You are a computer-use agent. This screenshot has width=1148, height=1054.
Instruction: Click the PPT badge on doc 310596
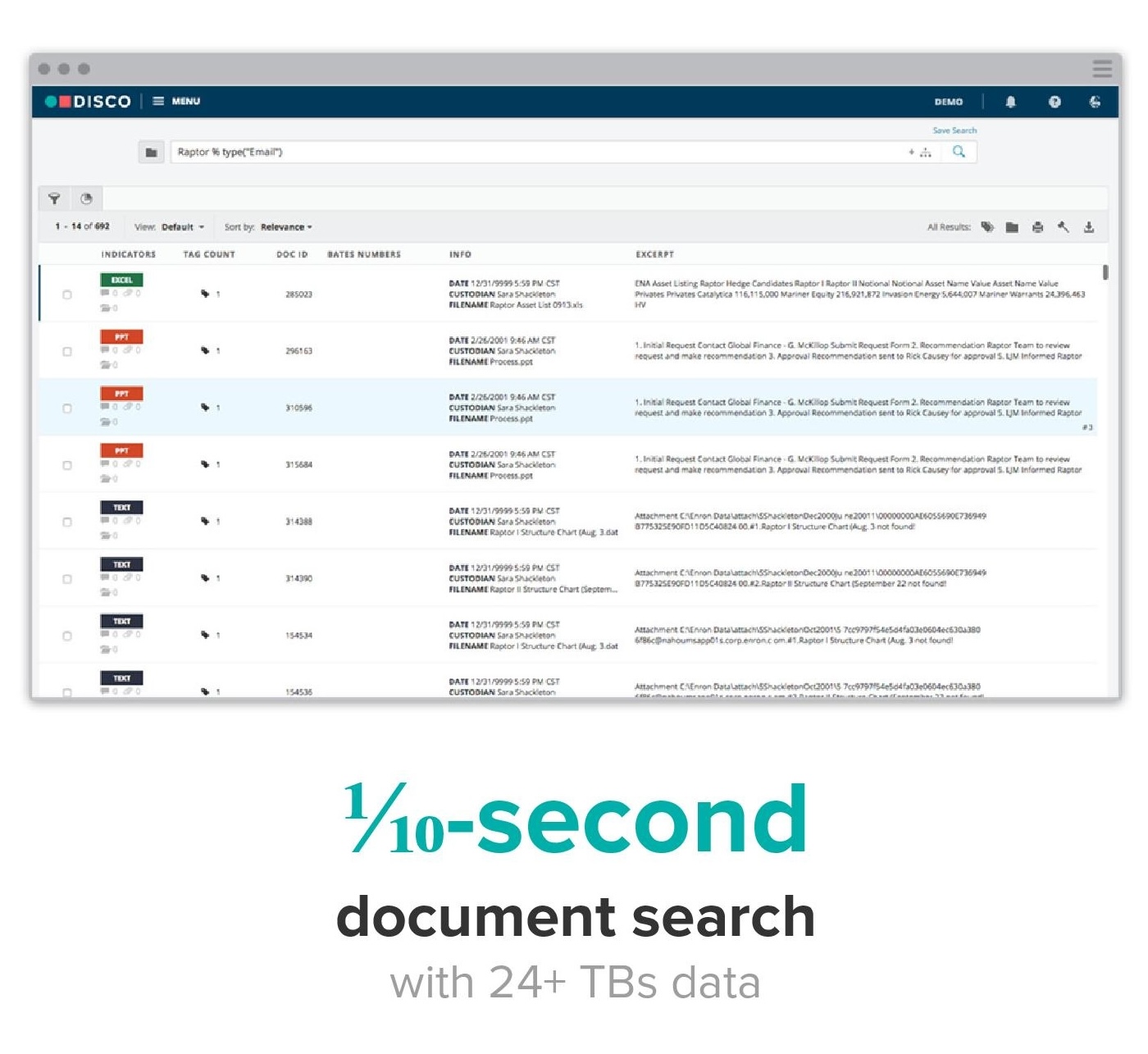tap(121, 393)
